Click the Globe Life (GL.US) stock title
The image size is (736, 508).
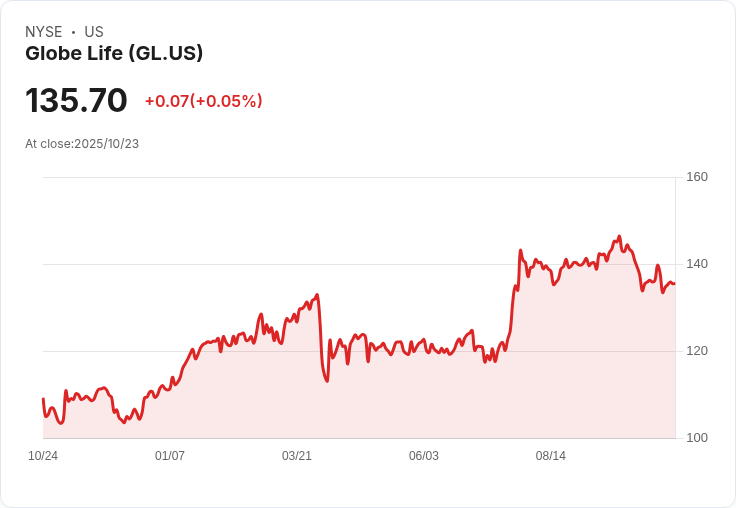pos(114,54)
